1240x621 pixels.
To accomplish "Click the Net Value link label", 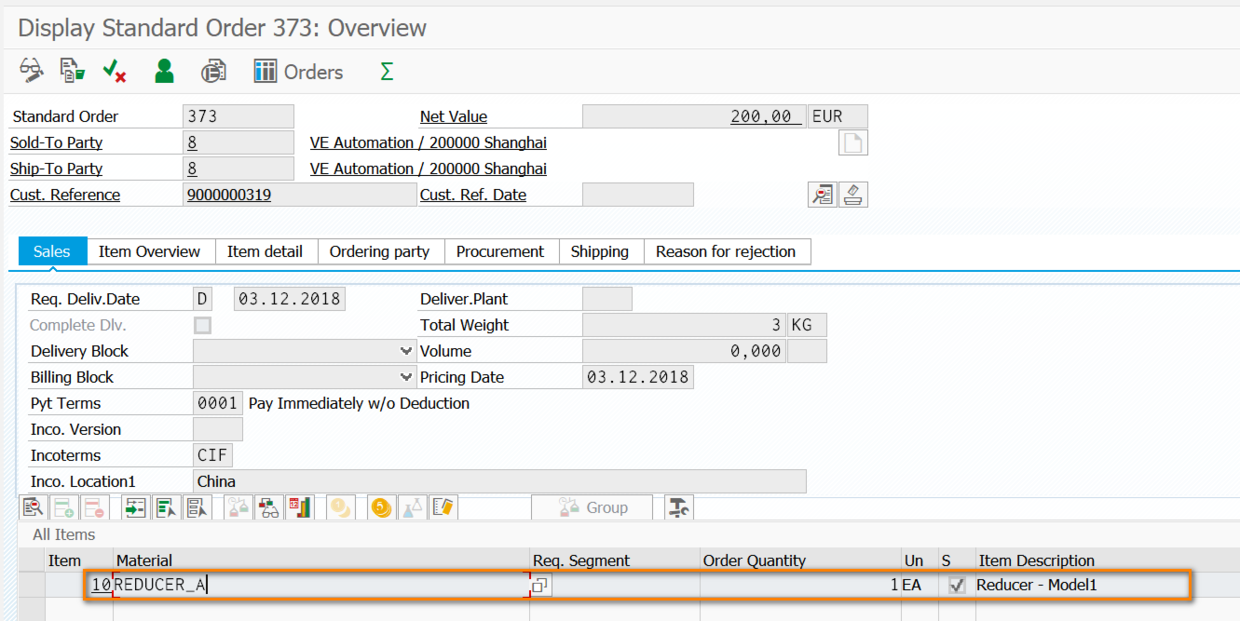I will tap(454, 117).
